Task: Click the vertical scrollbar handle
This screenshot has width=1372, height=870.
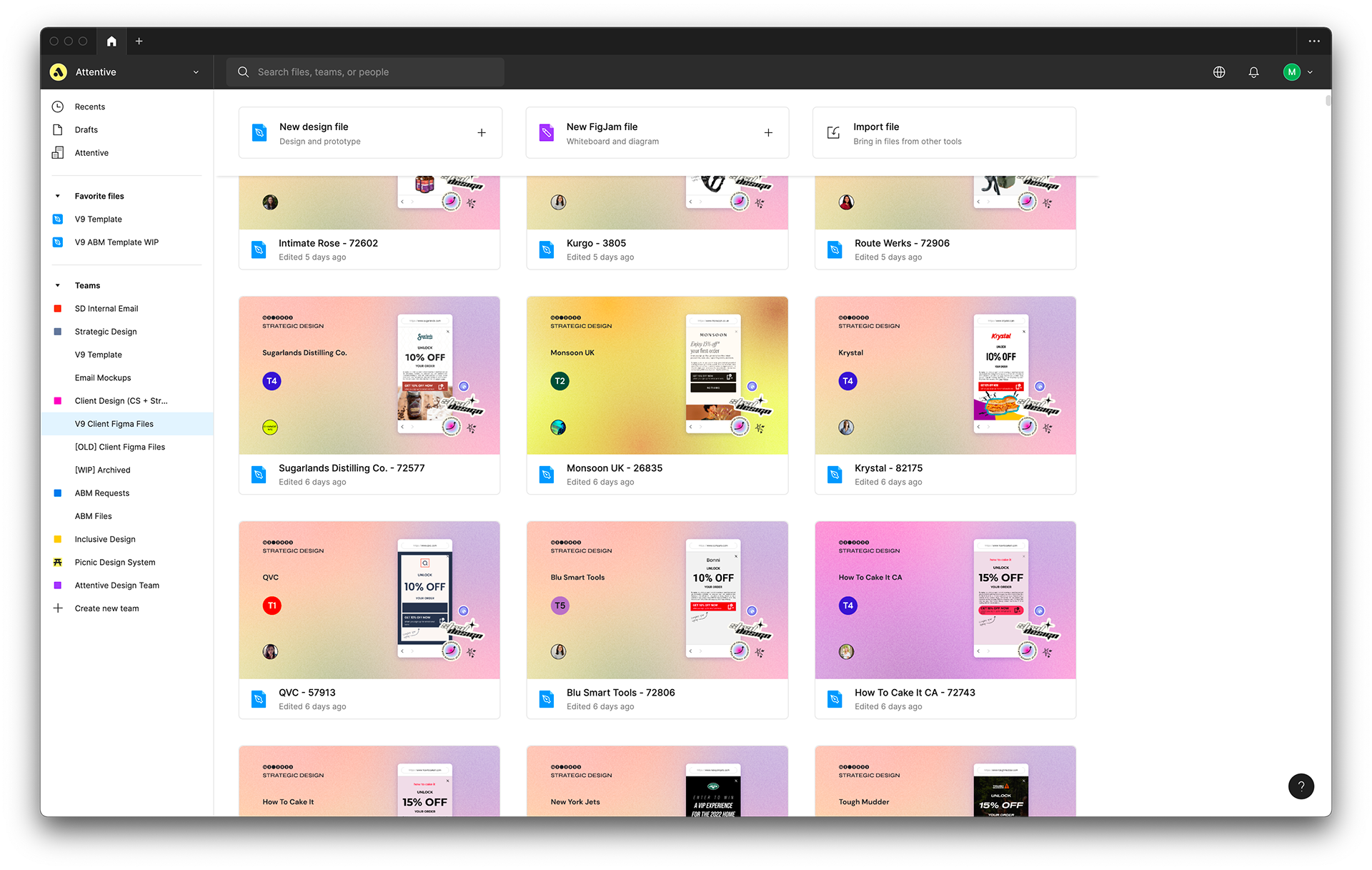Action: click(1328, 100)
